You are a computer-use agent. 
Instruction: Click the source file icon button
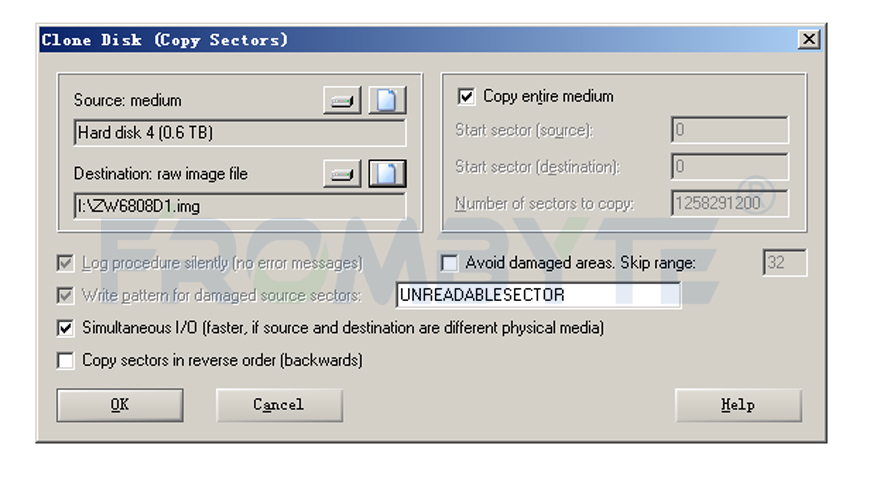tap(387, 101)
